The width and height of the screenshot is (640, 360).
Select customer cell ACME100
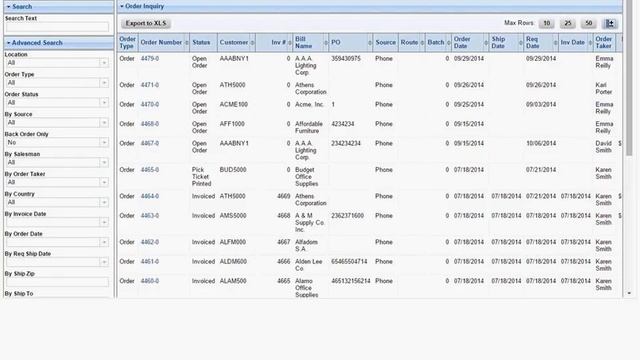pos(233,104)
